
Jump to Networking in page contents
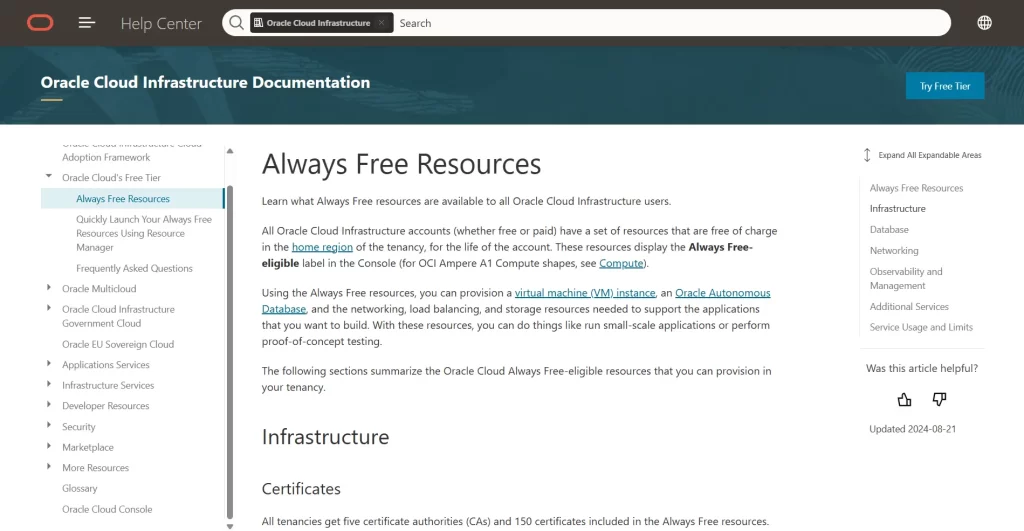[x=893, y=251]
